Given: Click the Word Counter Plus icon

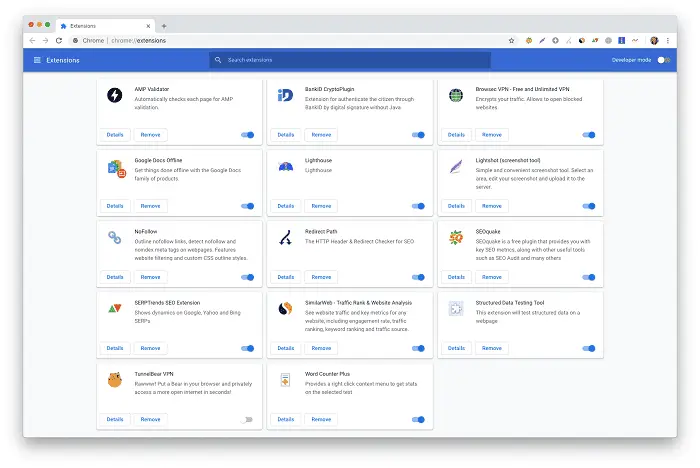Looking at the screenshot, I should pos(285,380).
